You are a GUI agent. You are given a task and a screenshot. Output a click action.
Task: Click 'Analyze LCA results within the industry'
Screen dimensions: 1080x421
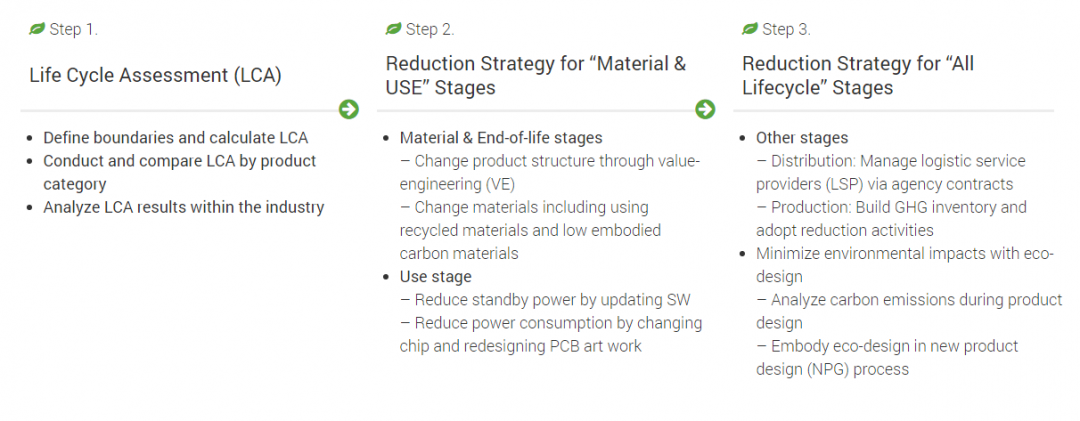coord(184,207)
